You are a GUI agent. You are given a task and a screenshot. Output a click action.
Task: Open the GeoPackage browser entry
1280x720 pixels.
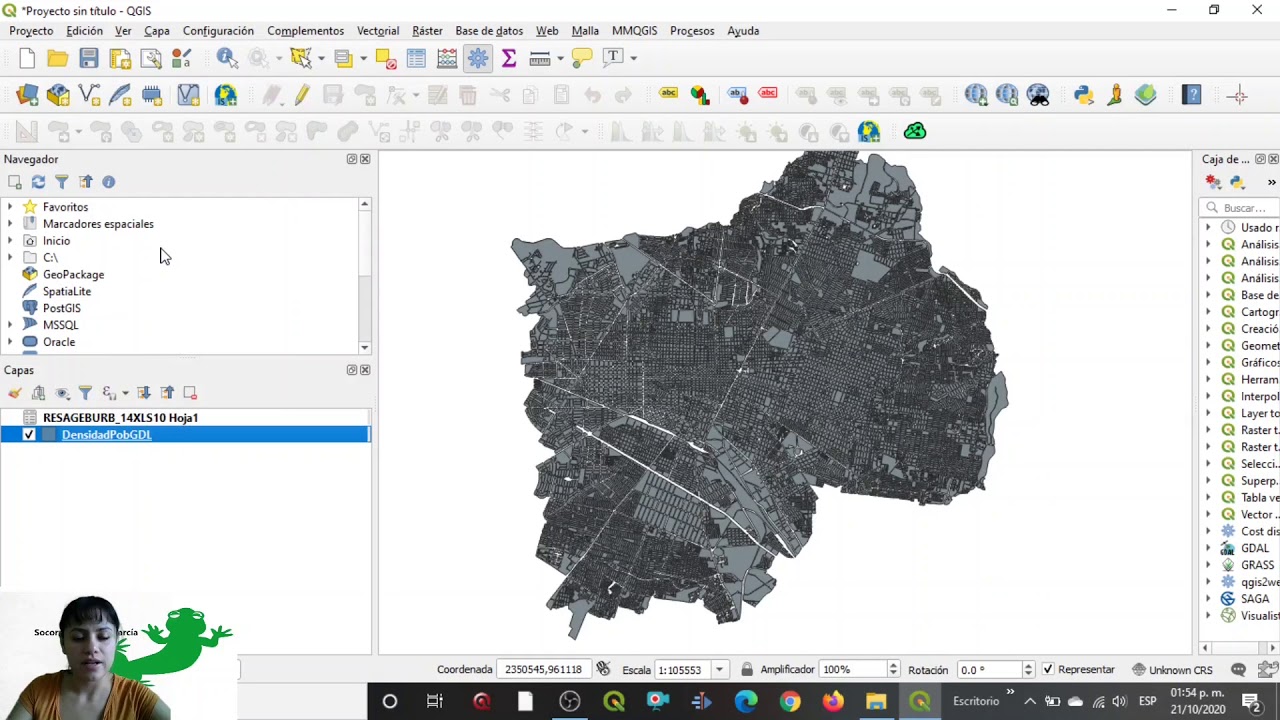coord(73,275)
